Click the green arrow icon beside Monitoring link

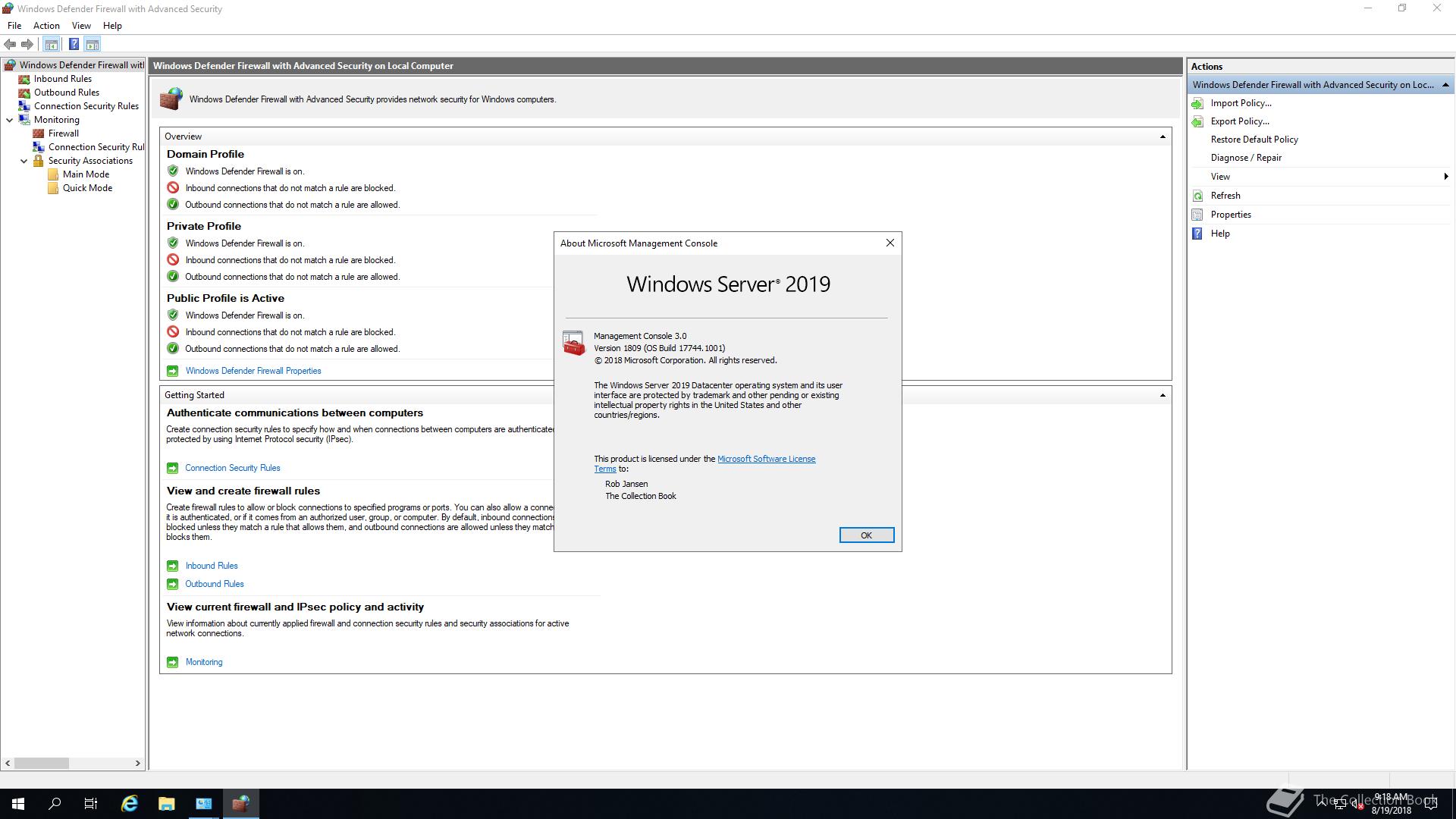172,662
